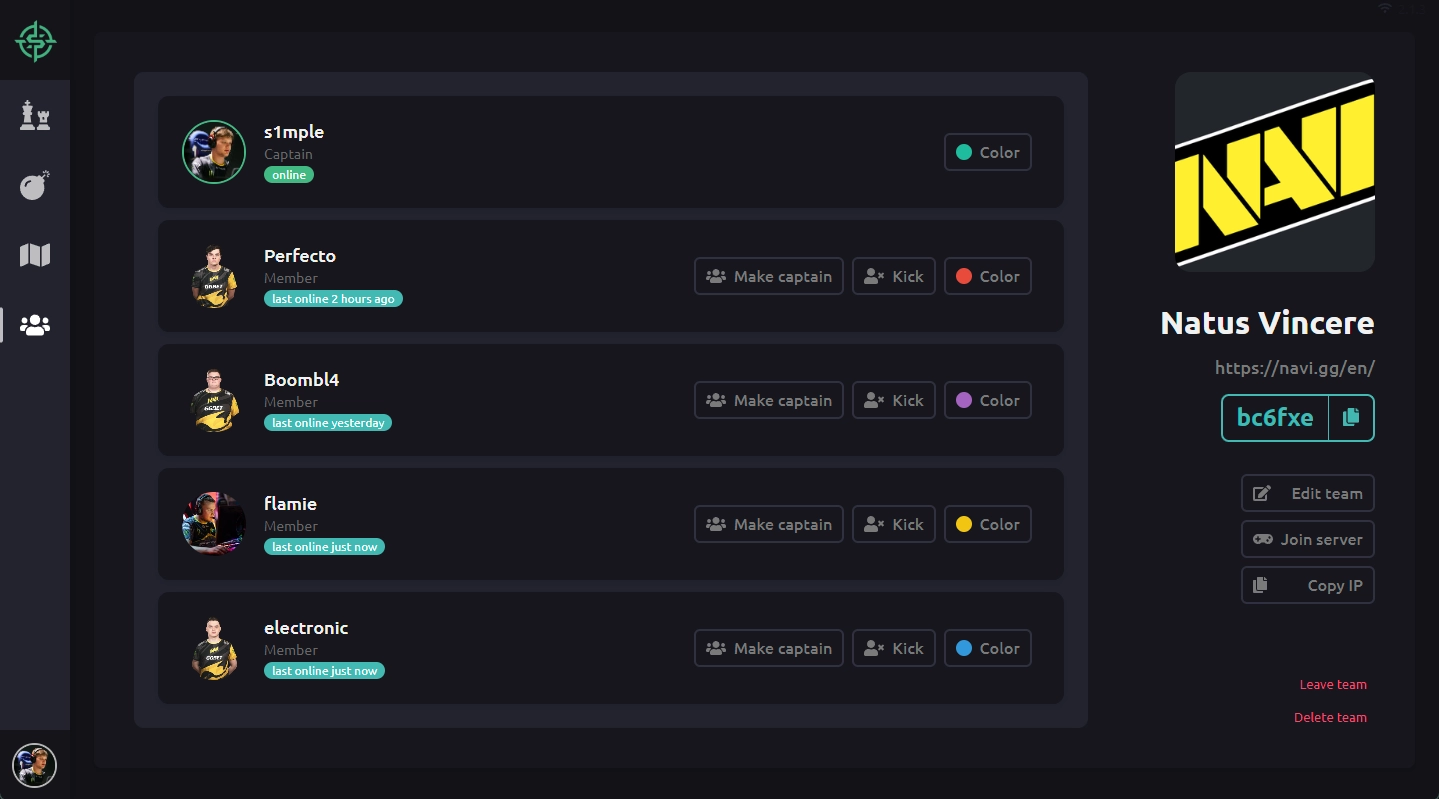1439x799 pixels.
Task: Make electronic the team captain
Action: click(768, 648)
